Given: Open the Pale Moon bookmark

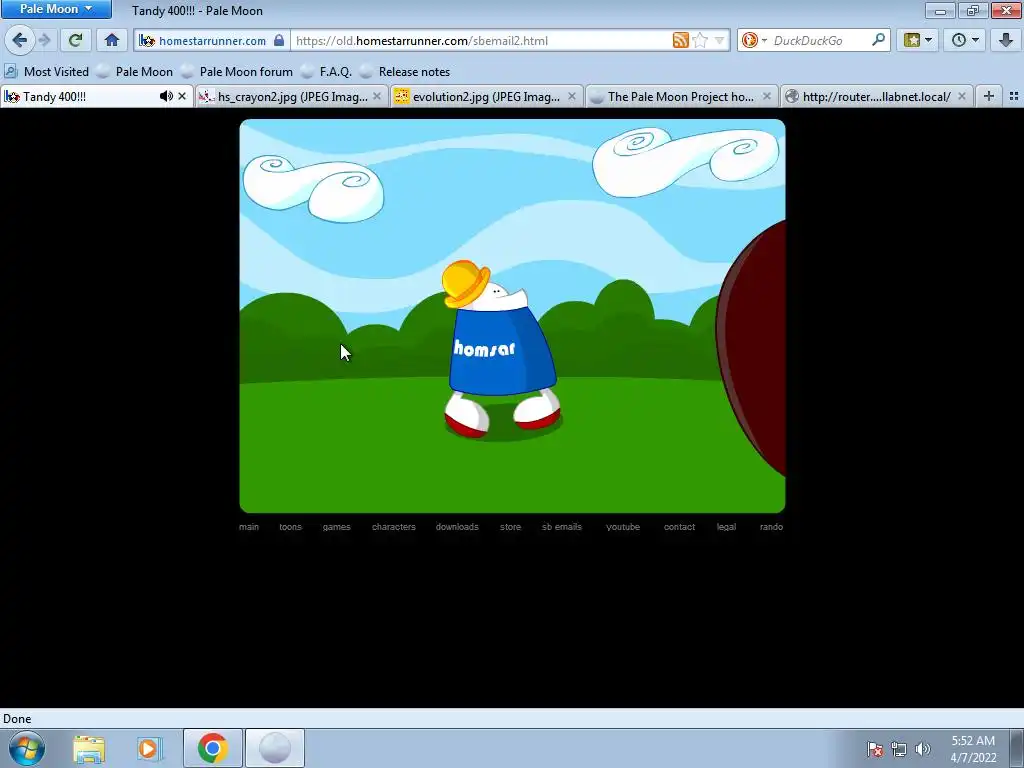Looking at the screenshot, I should [135, 72].
